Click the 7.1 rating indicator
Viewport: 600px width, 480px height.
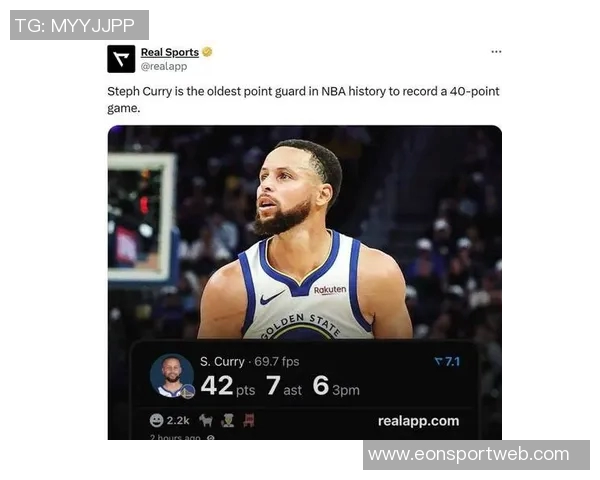(x=447, y=361)
